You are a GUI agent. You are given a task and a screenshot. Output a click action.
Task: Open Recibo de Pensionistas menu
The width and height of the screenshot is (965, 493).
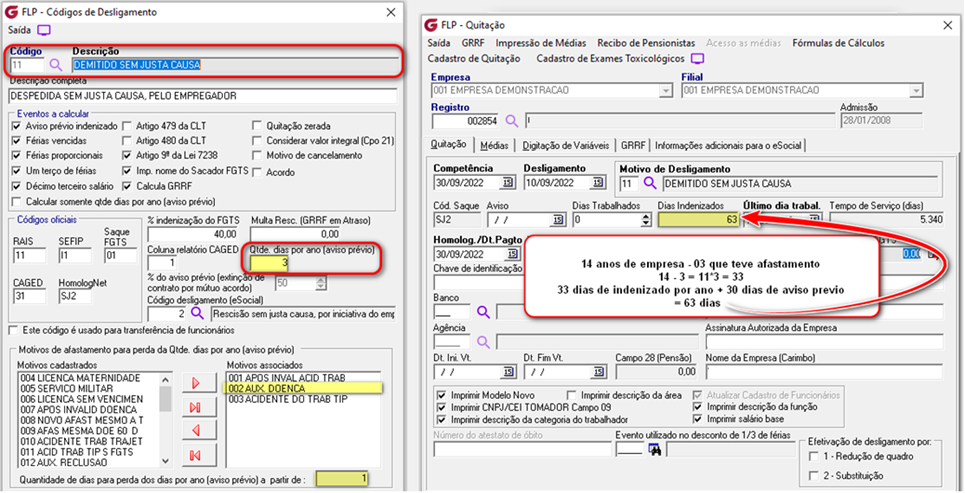click(646, 43)
